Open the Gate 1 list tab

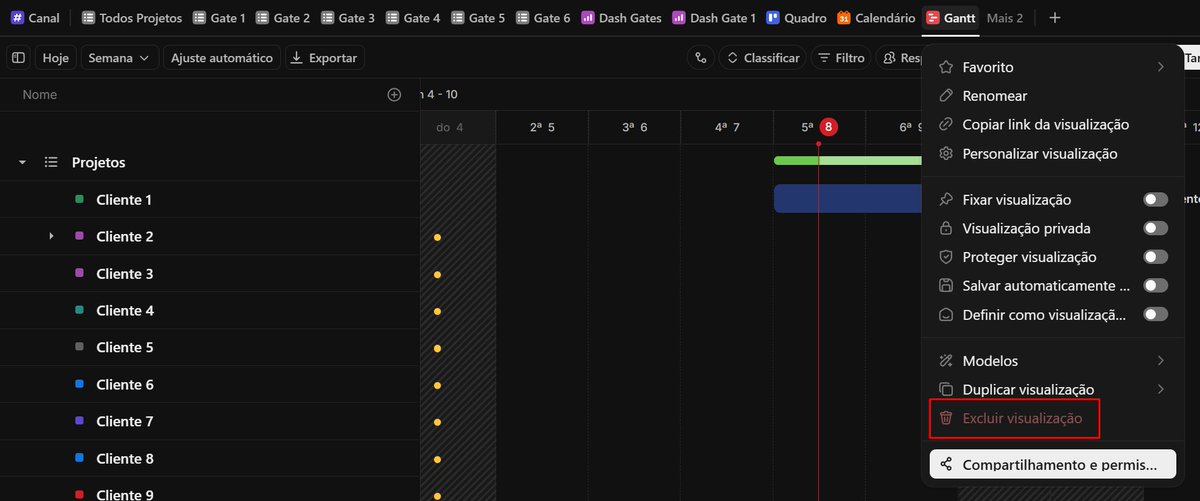219,18
